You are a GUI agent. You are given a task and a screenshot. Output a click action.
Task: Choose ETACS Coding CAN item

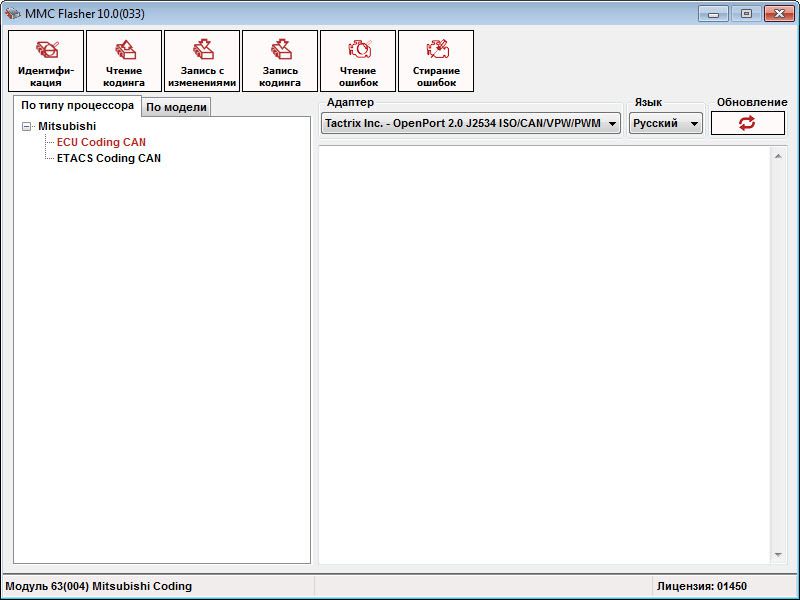pyautogui.click(x=108, y=158)
